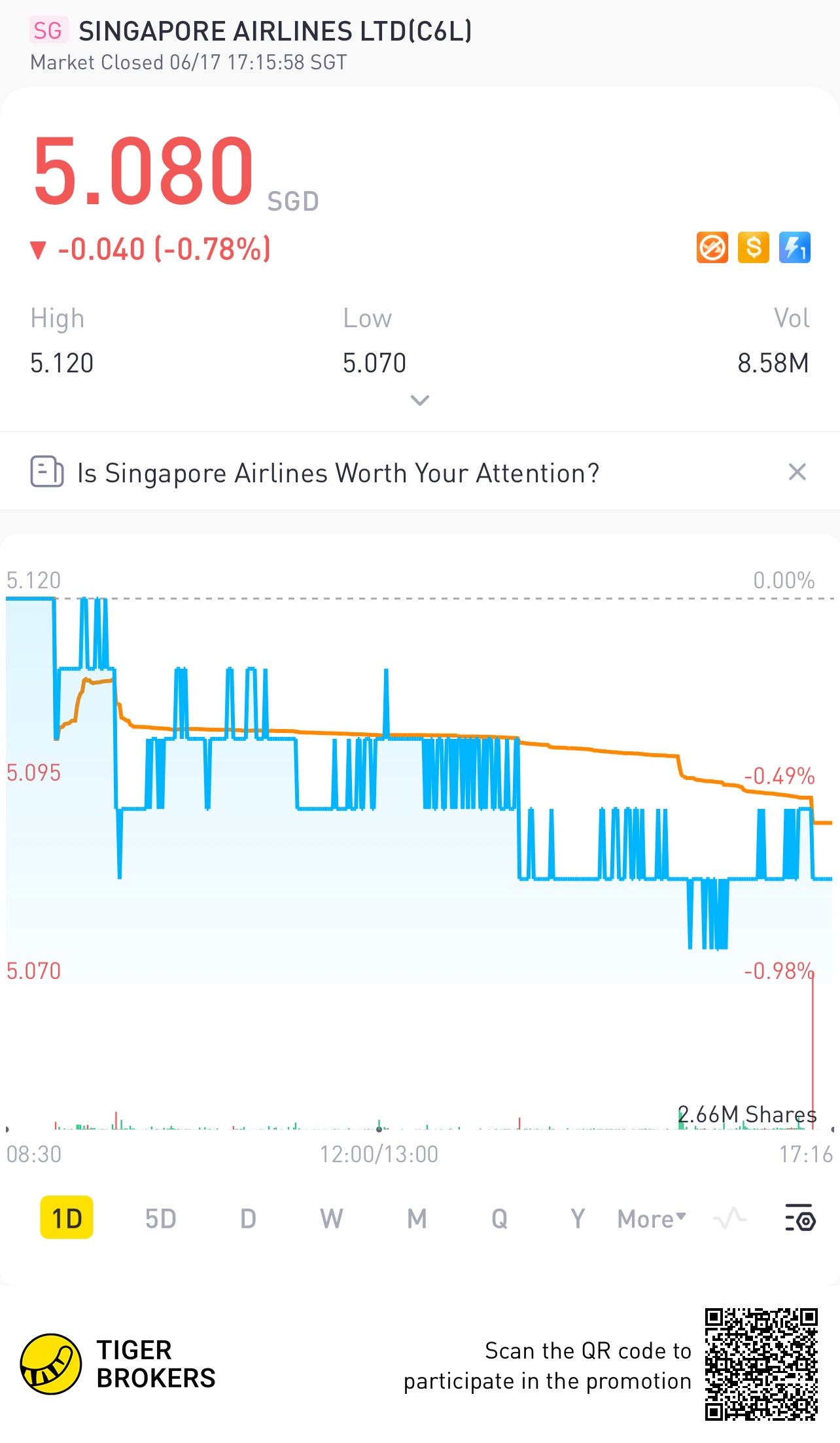The image size is (840, 1443).
Task: Expand quote details with the chevron
Action: 419,400
